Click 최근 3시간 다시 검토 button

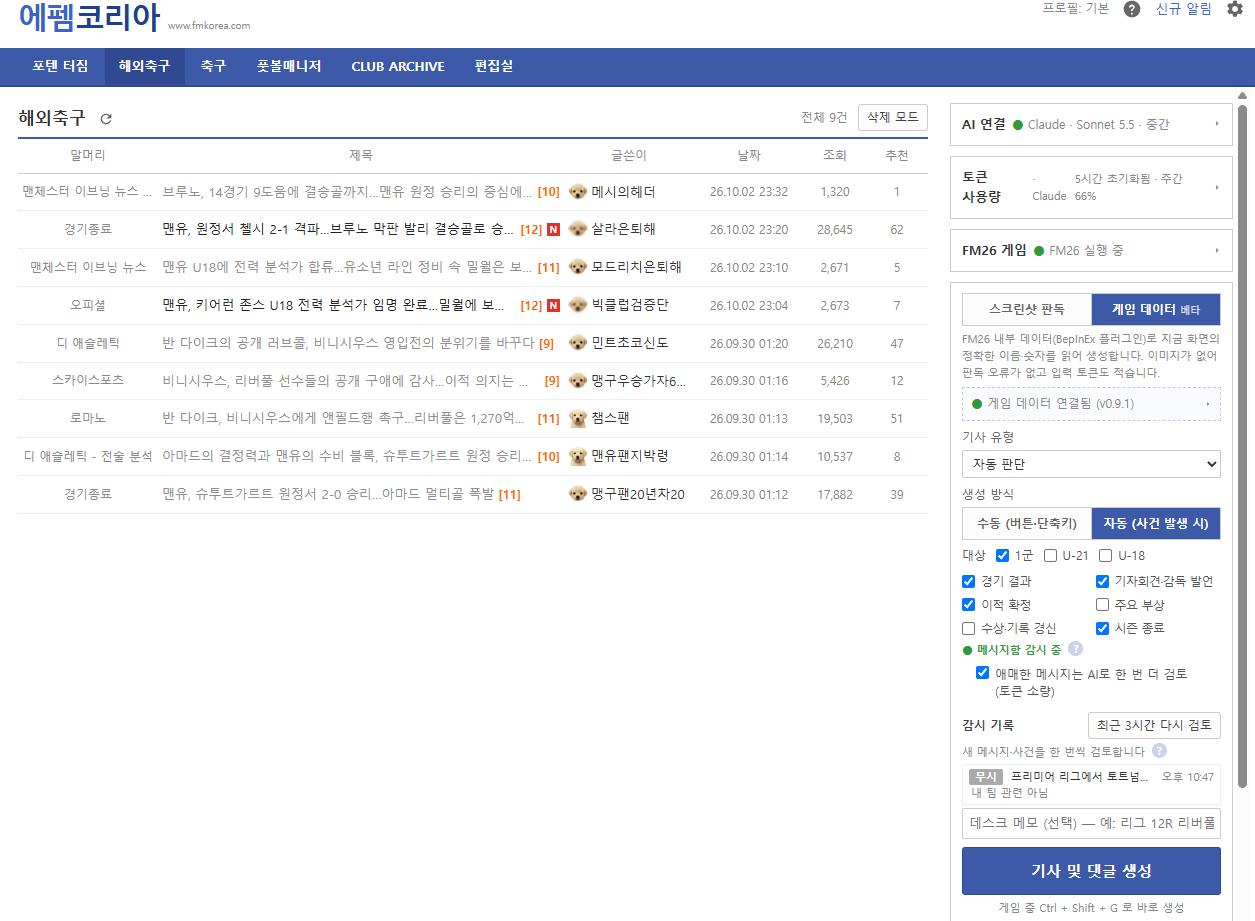click(x=1154, y=725)
